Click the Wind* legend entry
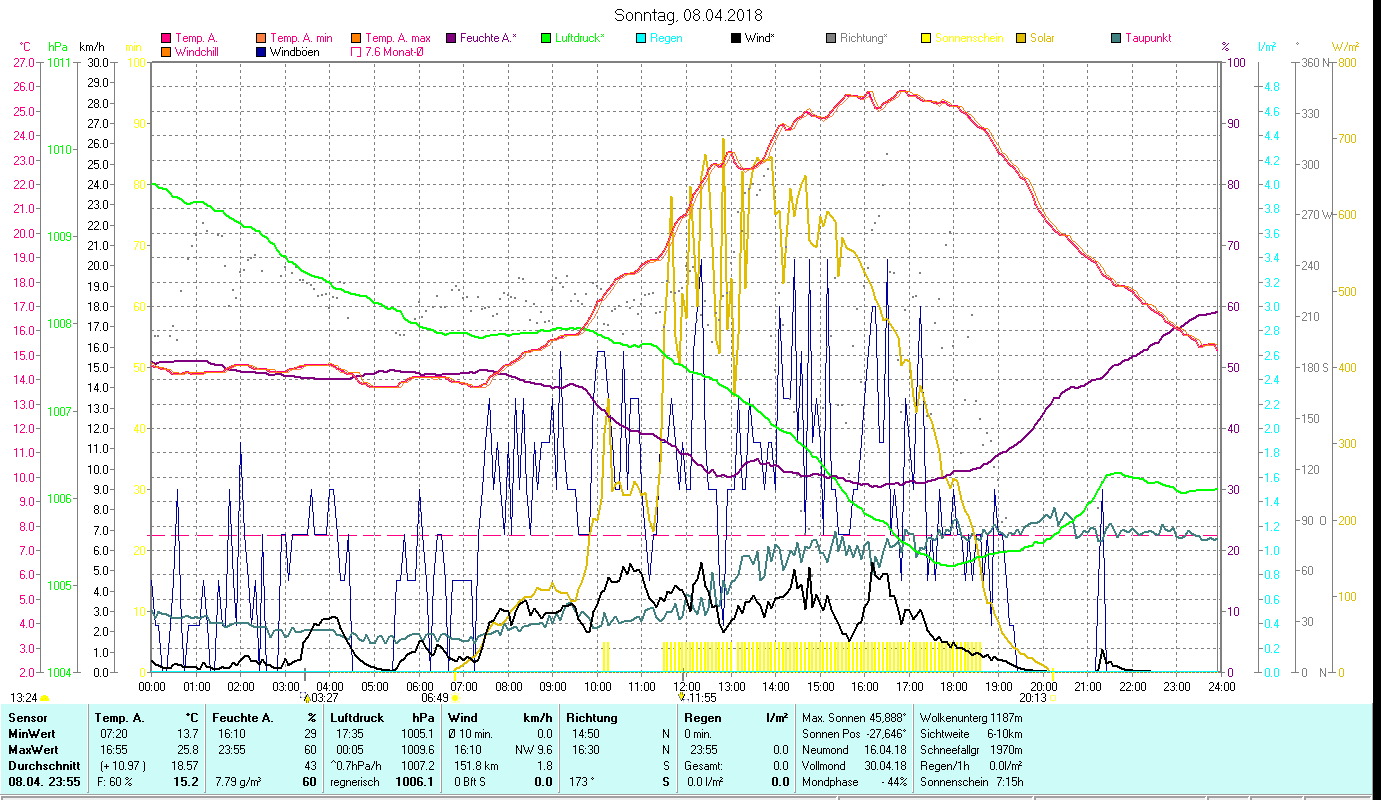This screenshot has width=1381, height=800. tap(753, 38)
